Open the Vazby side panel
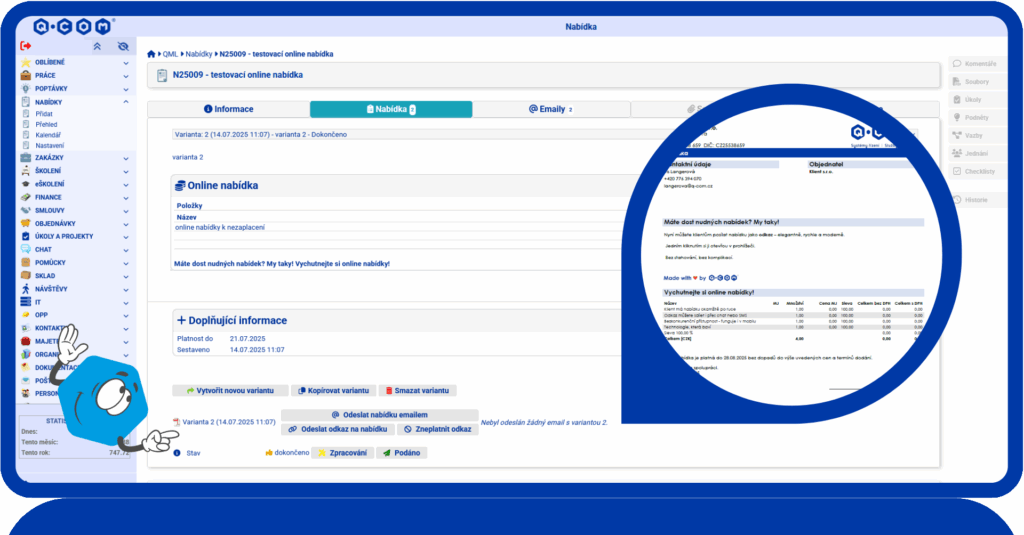Image resolution: width=1024 pixels, height=535 pixels. (x=976, y=135)
